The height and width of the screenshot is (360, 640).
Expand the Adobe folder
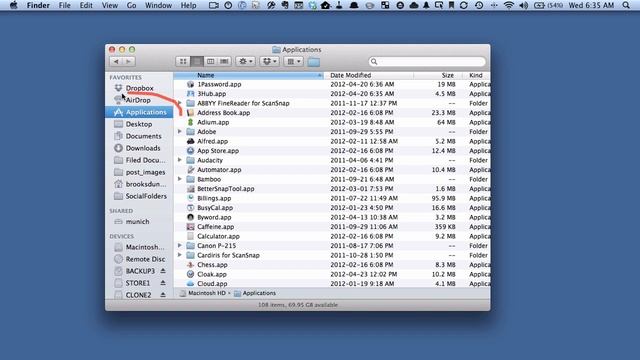point(180,131)
